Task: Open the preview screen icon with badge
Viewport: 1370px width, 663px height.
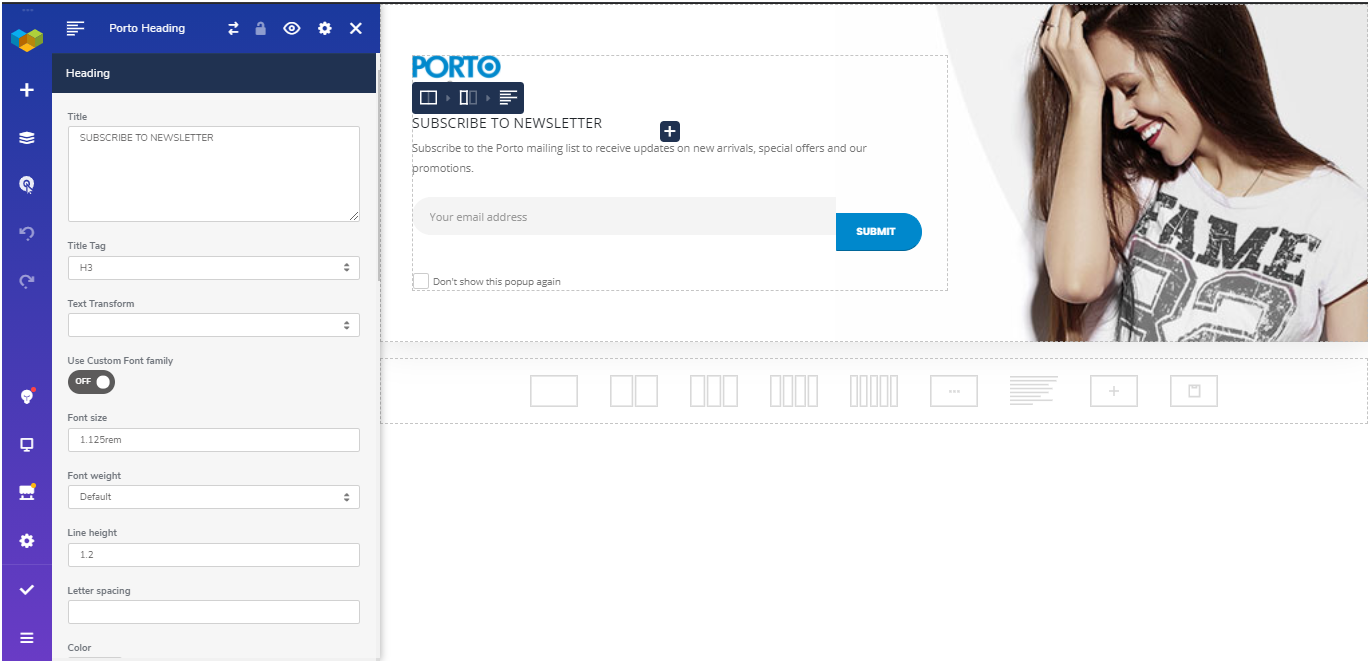Action: [27, 492]
